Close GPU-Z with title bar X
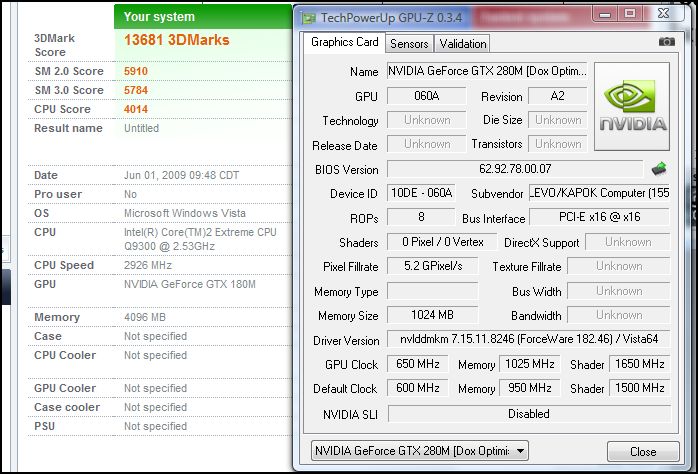This screenshot has height=474, width=698. coord(663,14)
